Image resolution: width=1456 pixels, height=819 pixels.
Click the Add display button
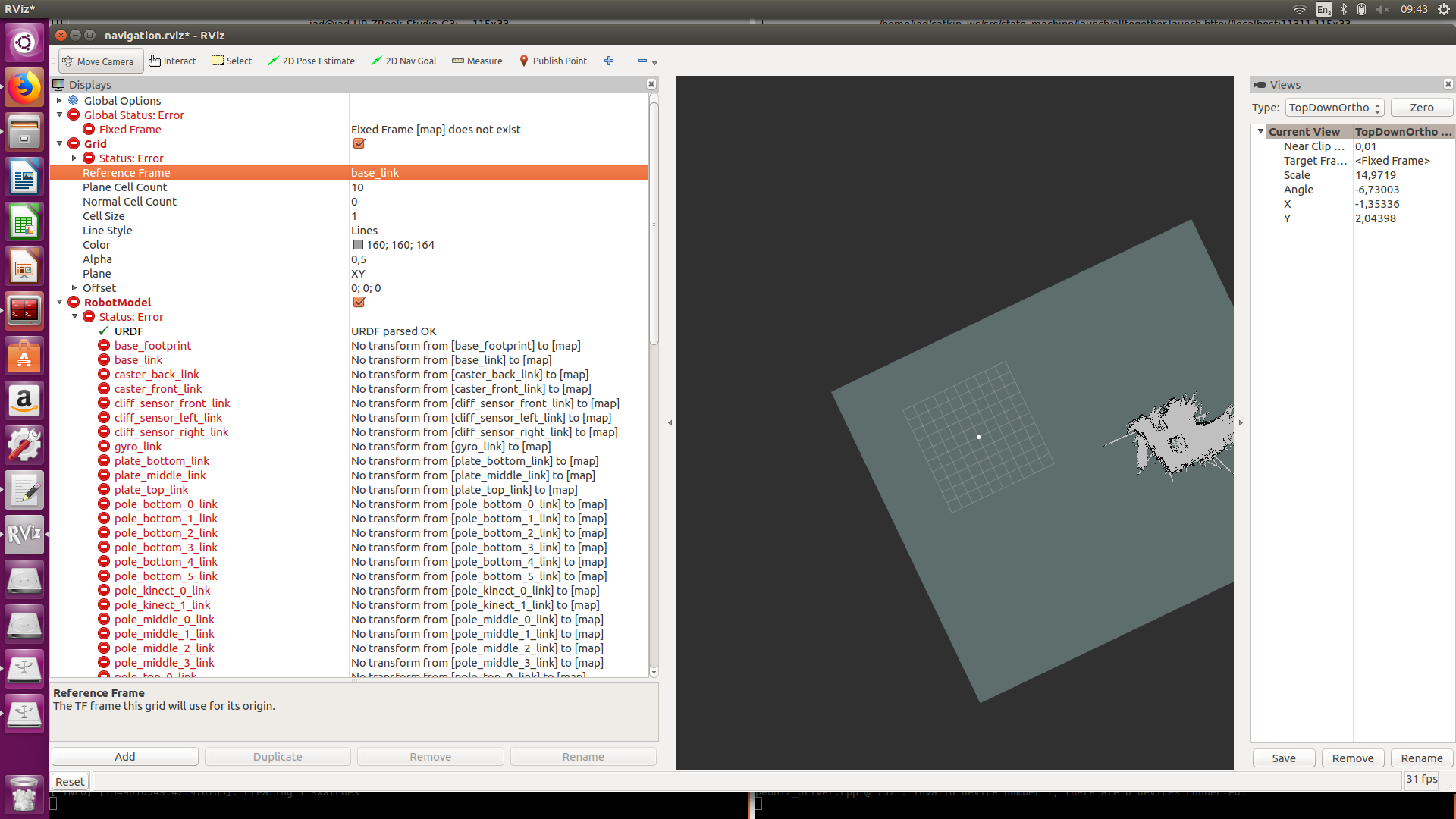pos(125,756)
